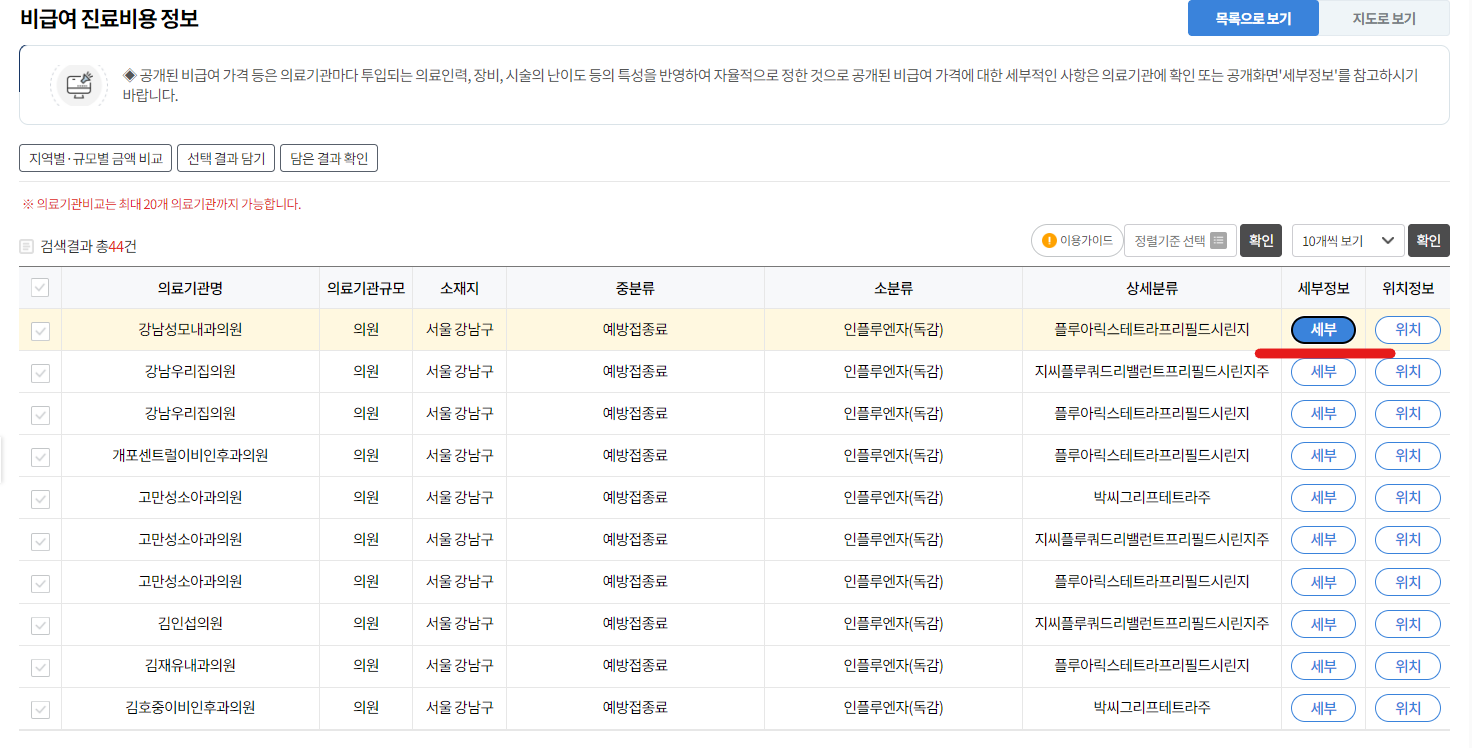The image size is (1472, 748).
Task: Click the chevron on the results-per-page selector
Action: (1386, 240)
